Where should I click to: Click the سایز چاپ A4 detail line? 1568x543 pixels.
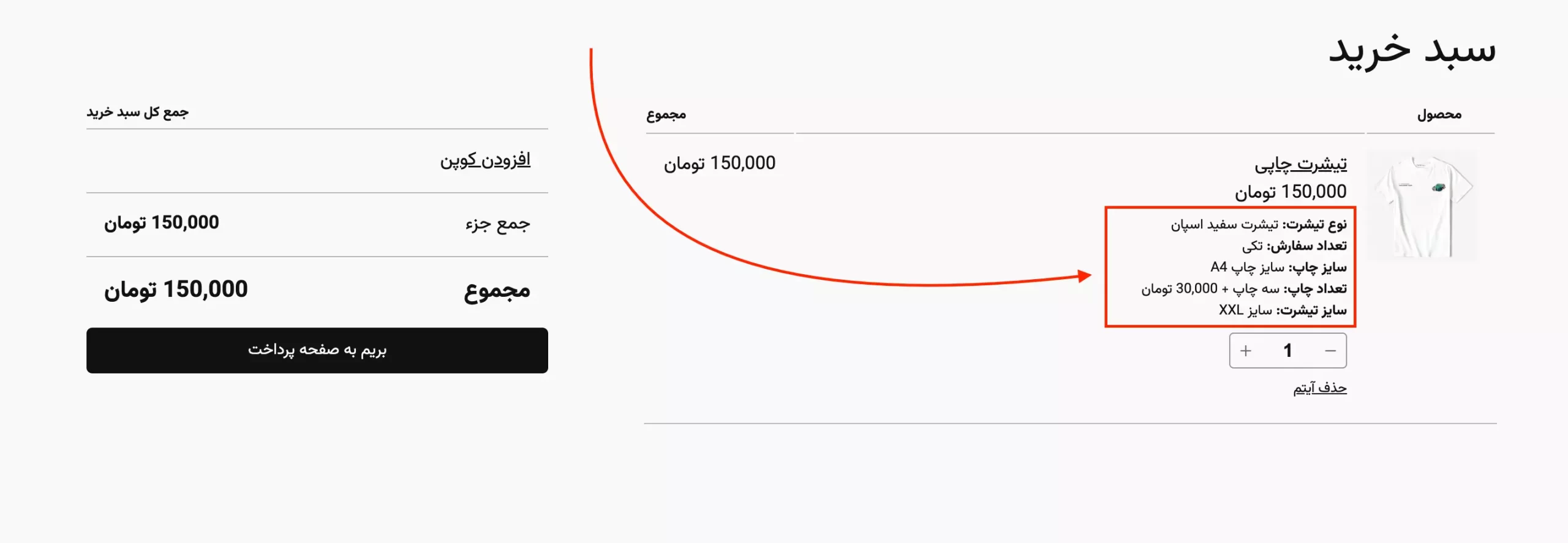pyautogui.click(x=1278, y=268)
